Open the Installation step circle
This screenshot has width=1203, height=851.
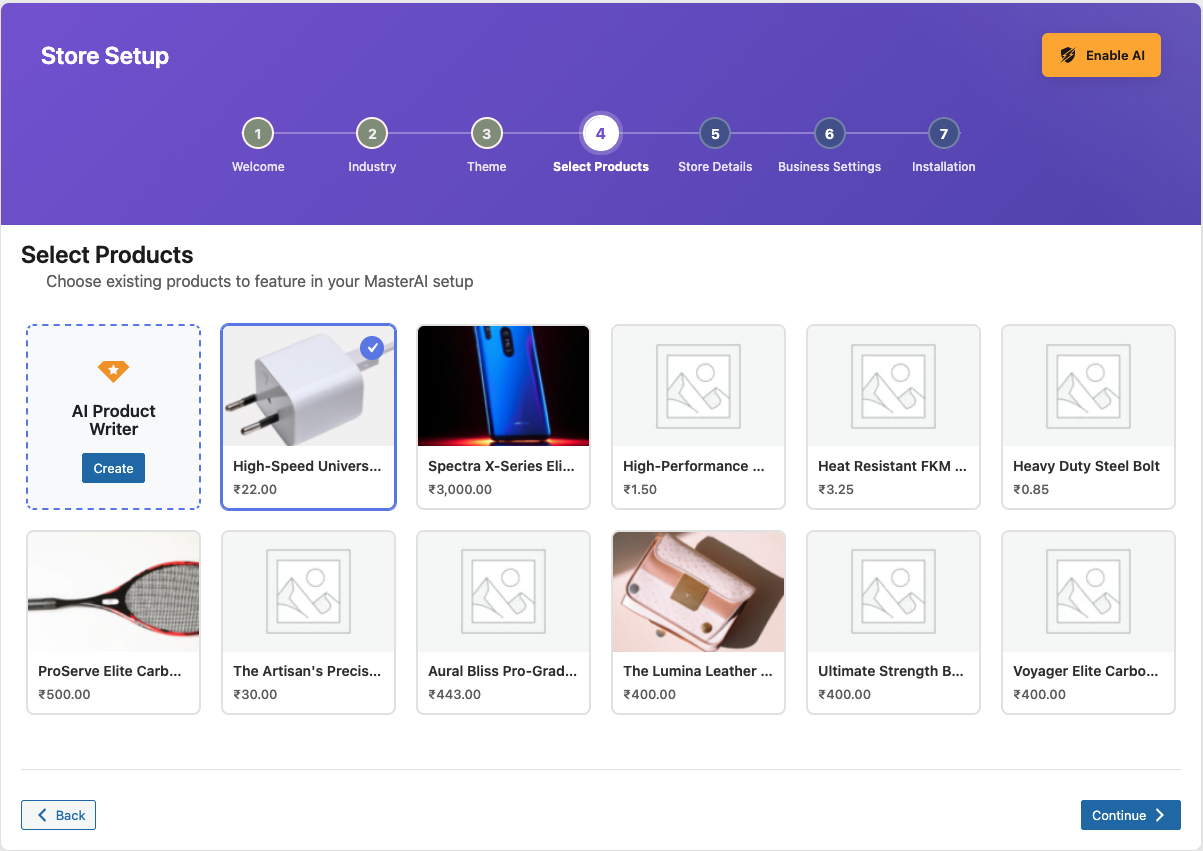943,133
